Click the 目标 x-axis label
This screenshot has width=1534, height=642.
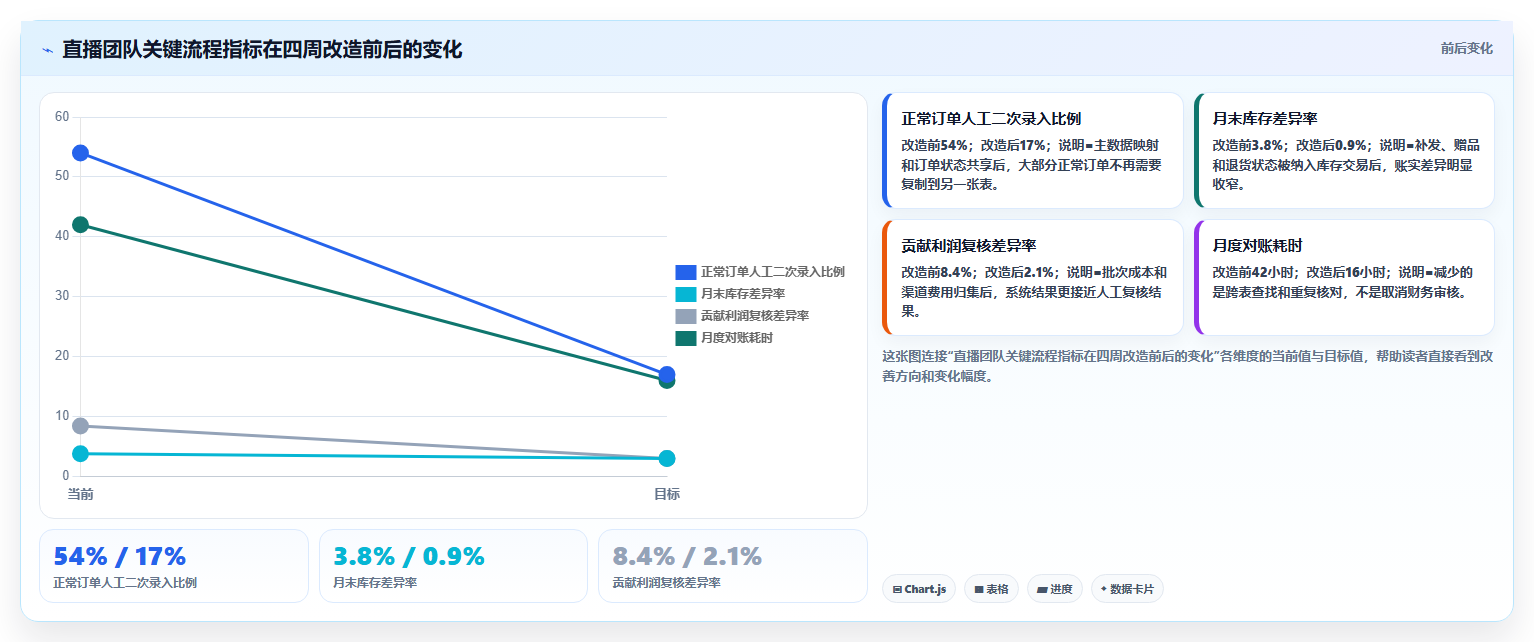tap(667, 494)
